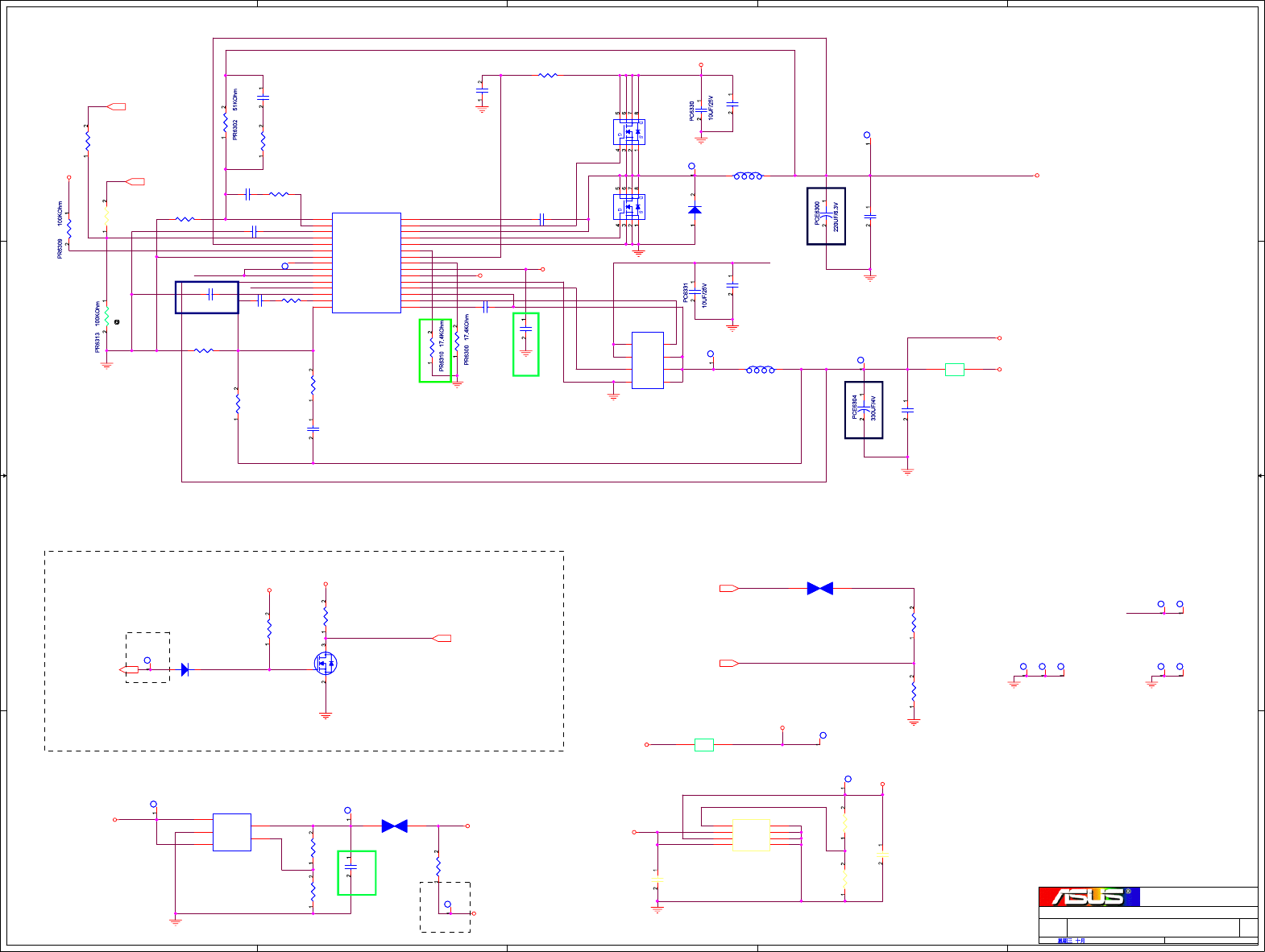Click the PCE6304 reference label
1265x952 pixels.
[x=855, y=406]
